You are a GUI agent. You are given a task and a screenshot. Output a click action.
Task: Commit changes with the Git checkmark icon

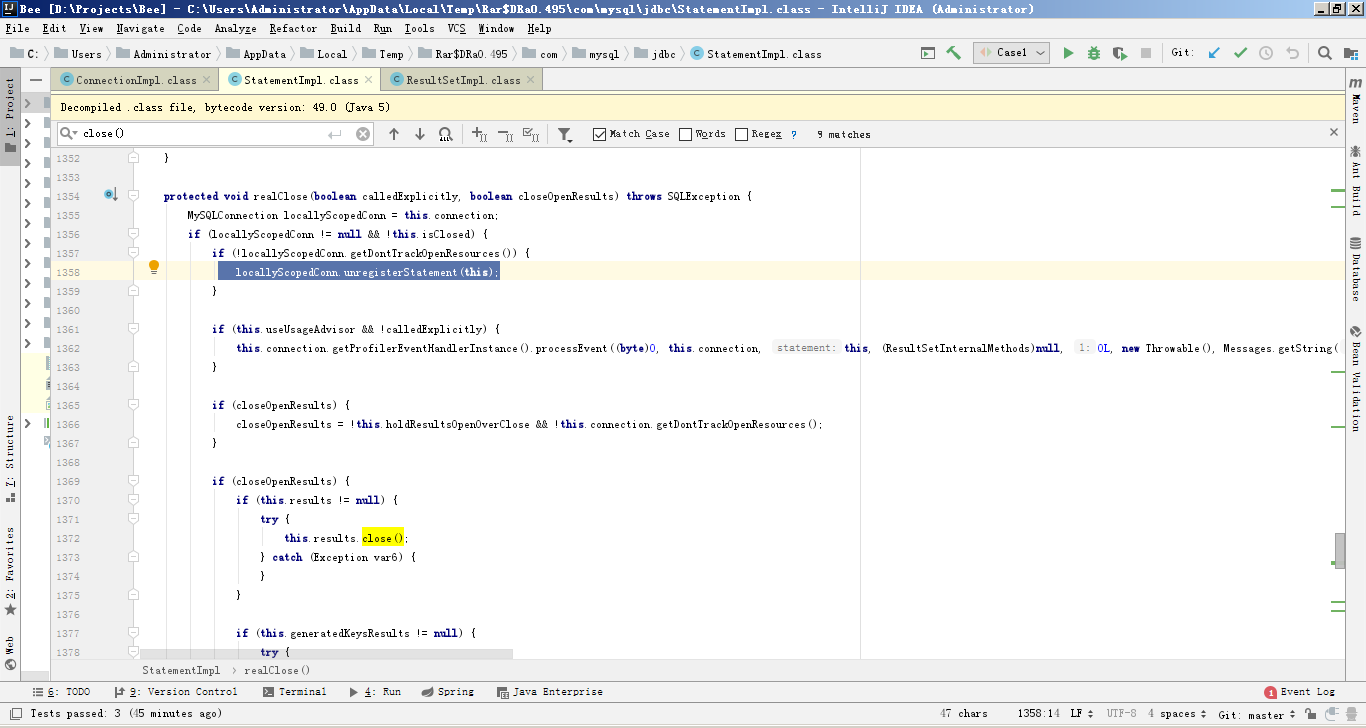[1240, 53]
